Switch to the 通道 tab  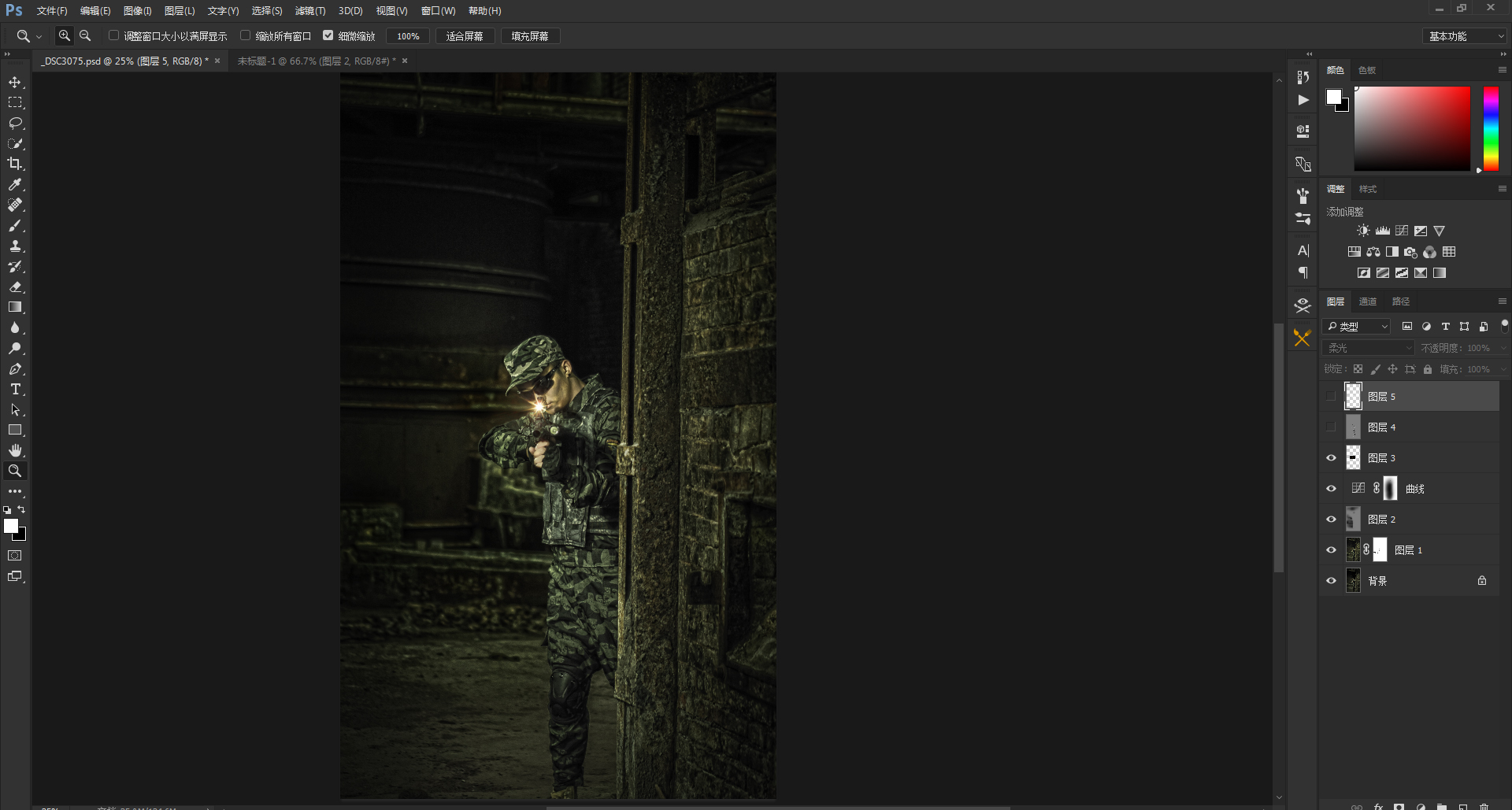[x=1368, y=301]
